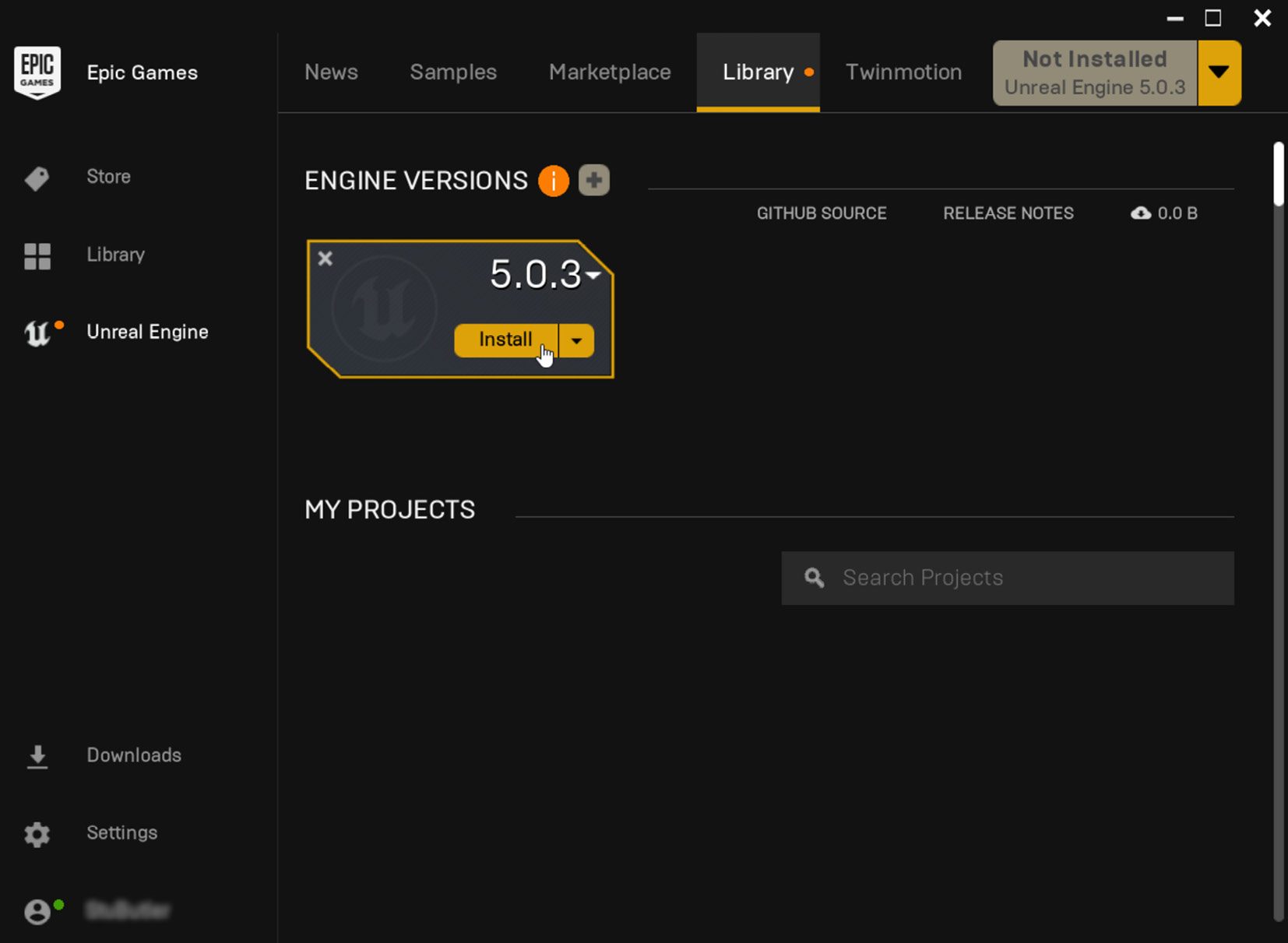Open the Release Notes link

pos(1008,213)
